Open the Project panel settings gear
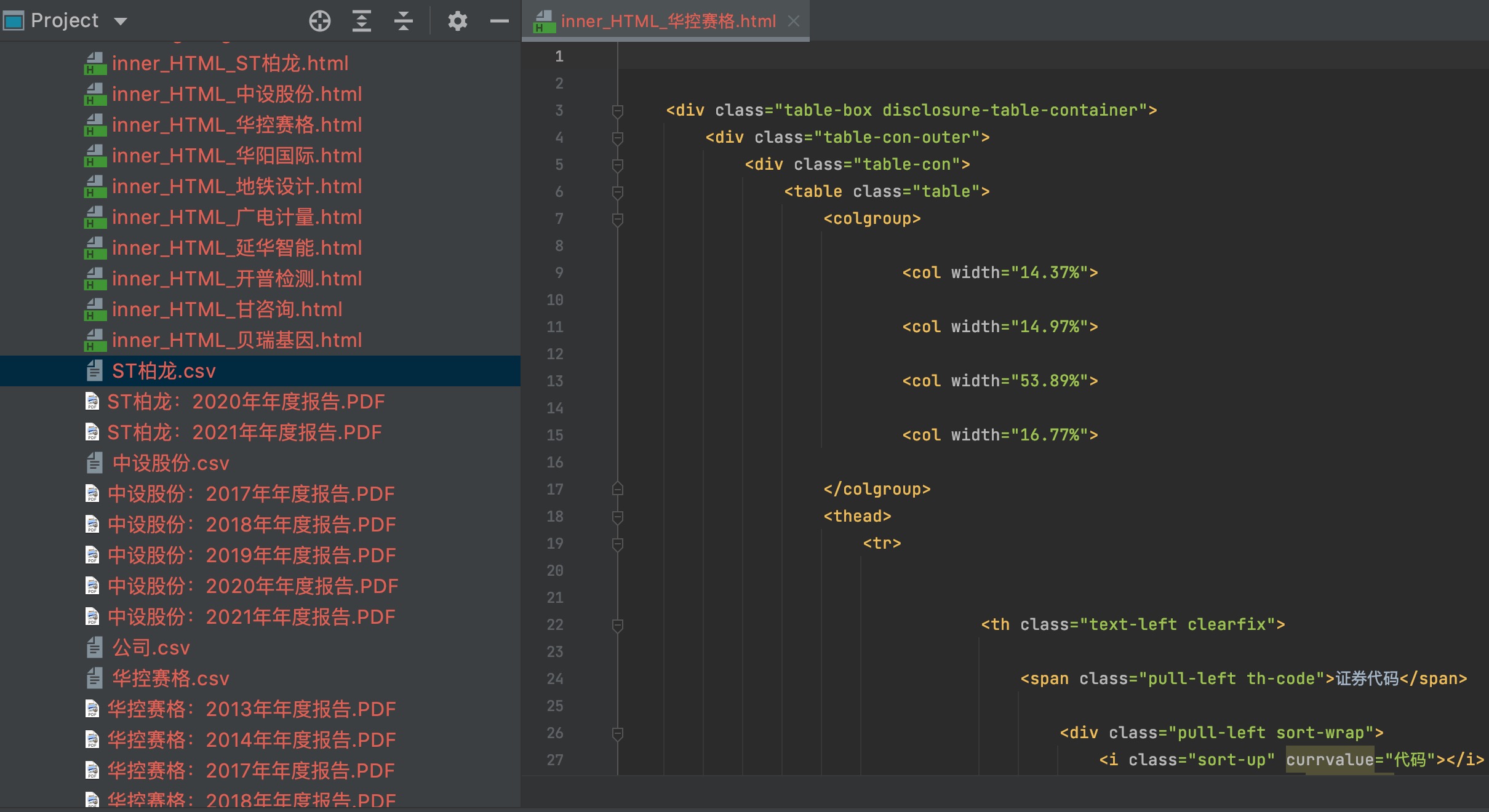This screenshot has width=1489, height=812. point(457,21)
